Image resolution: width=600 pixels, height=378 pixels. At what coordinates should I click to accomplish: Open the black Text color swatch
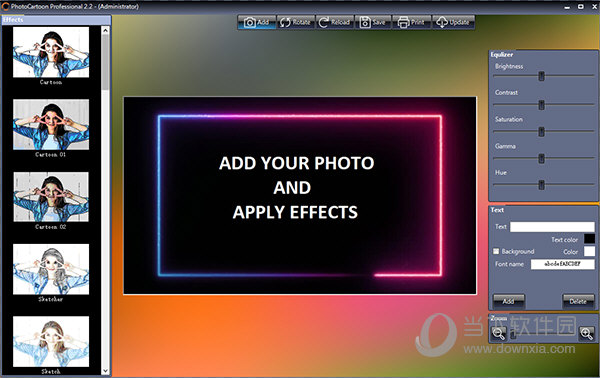589,239
